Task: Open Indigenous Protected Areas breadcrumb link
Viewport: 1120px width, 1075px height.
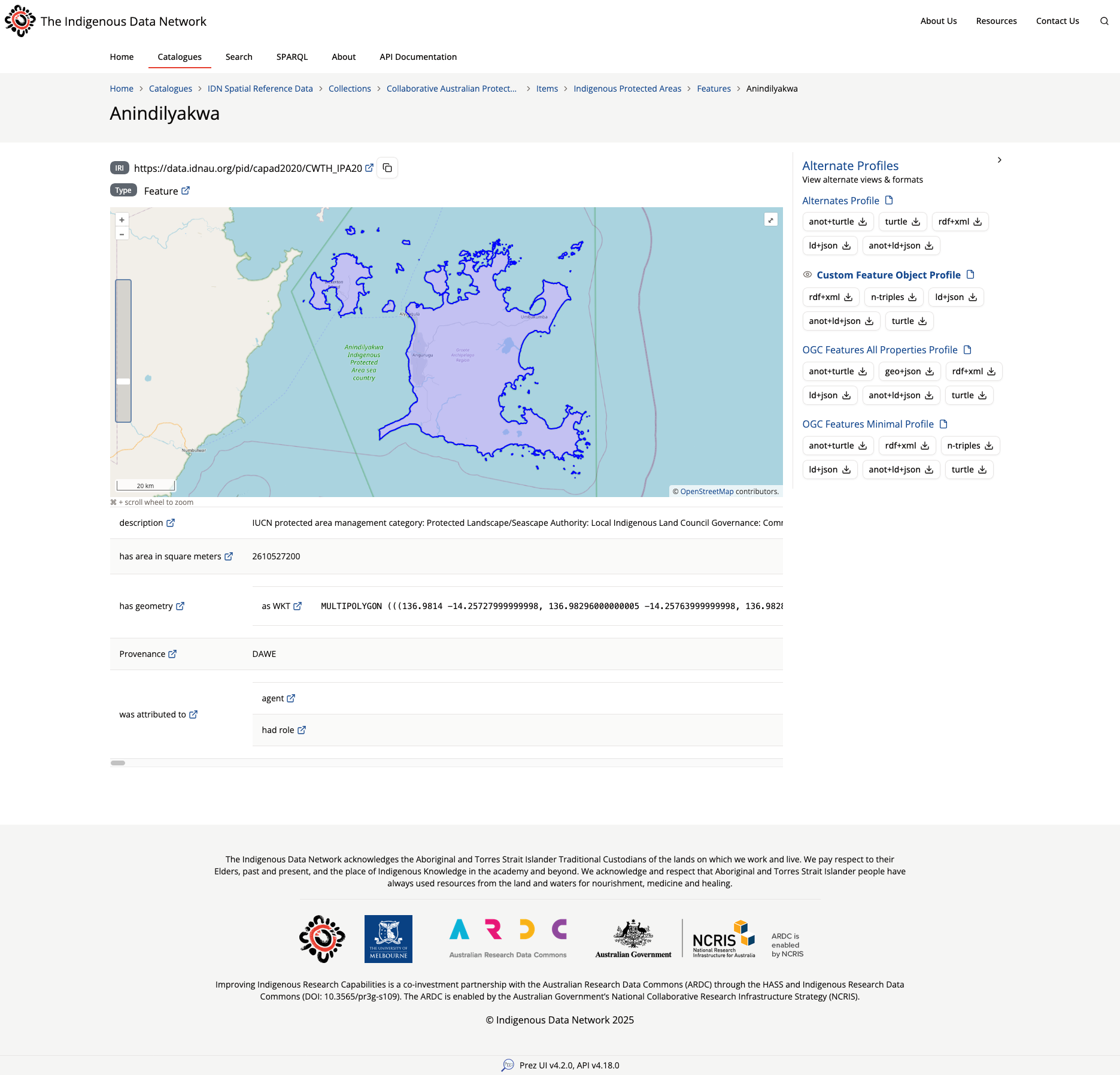Action: click(x=627, y=88)
